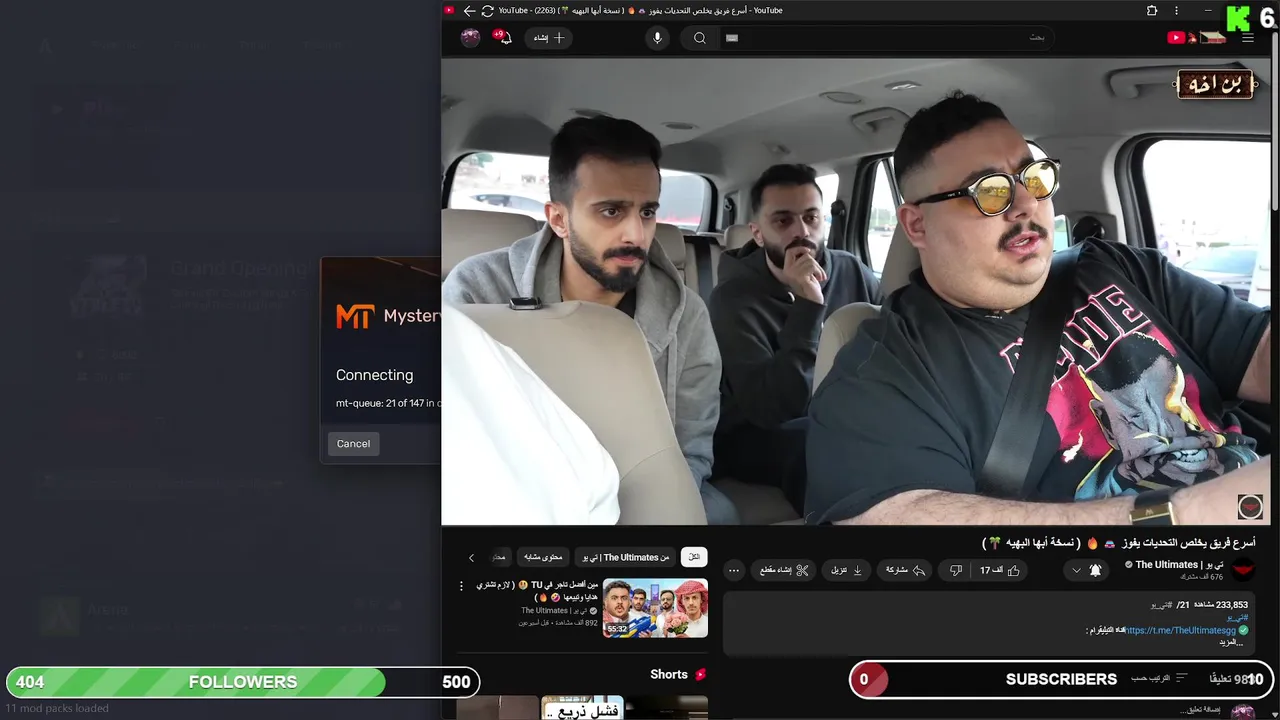Go back with the browser back arrow
The width and height of the screenshot is (1280, 720).
click(469, 11)
